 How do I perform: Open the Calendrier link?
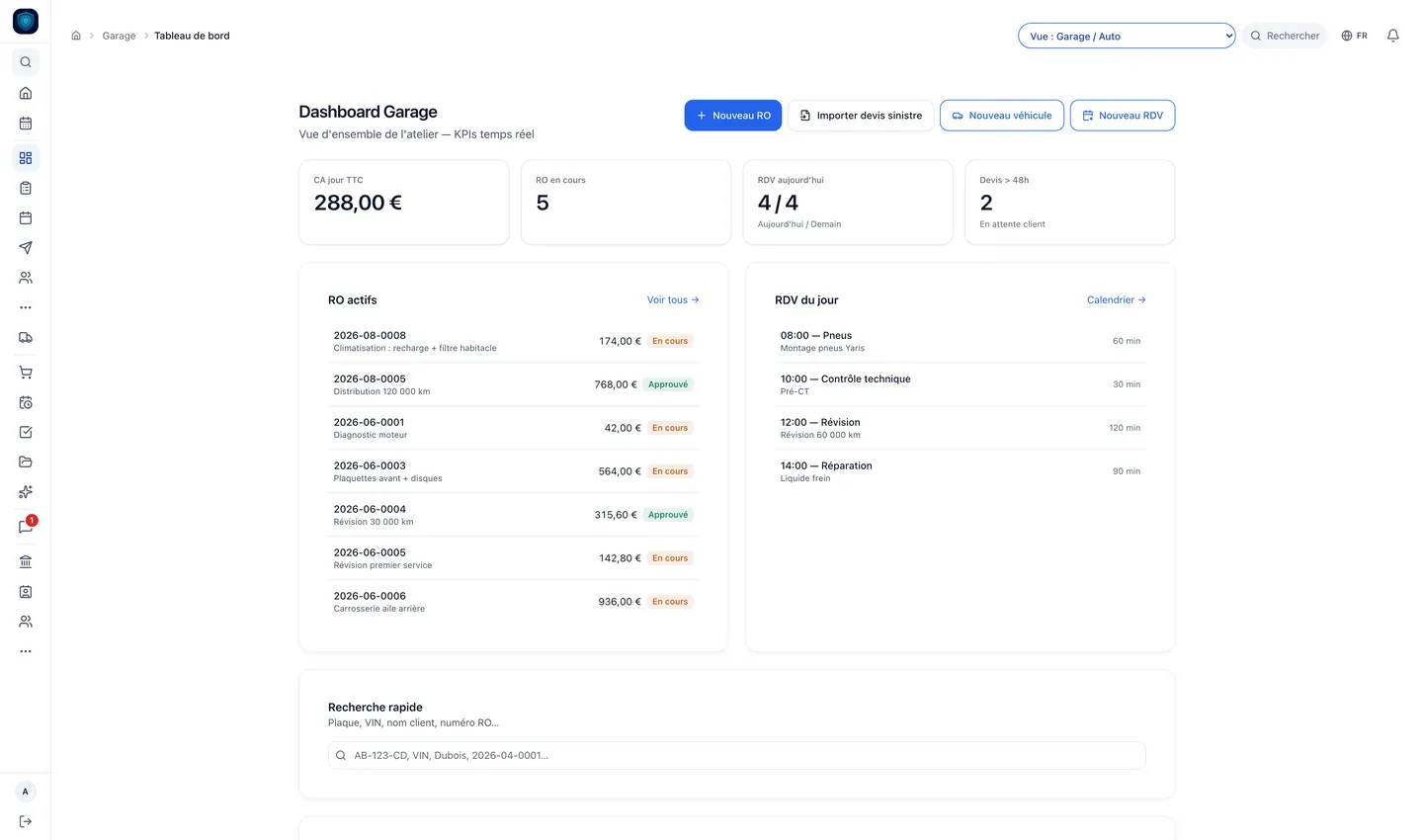coord(1117,299)
